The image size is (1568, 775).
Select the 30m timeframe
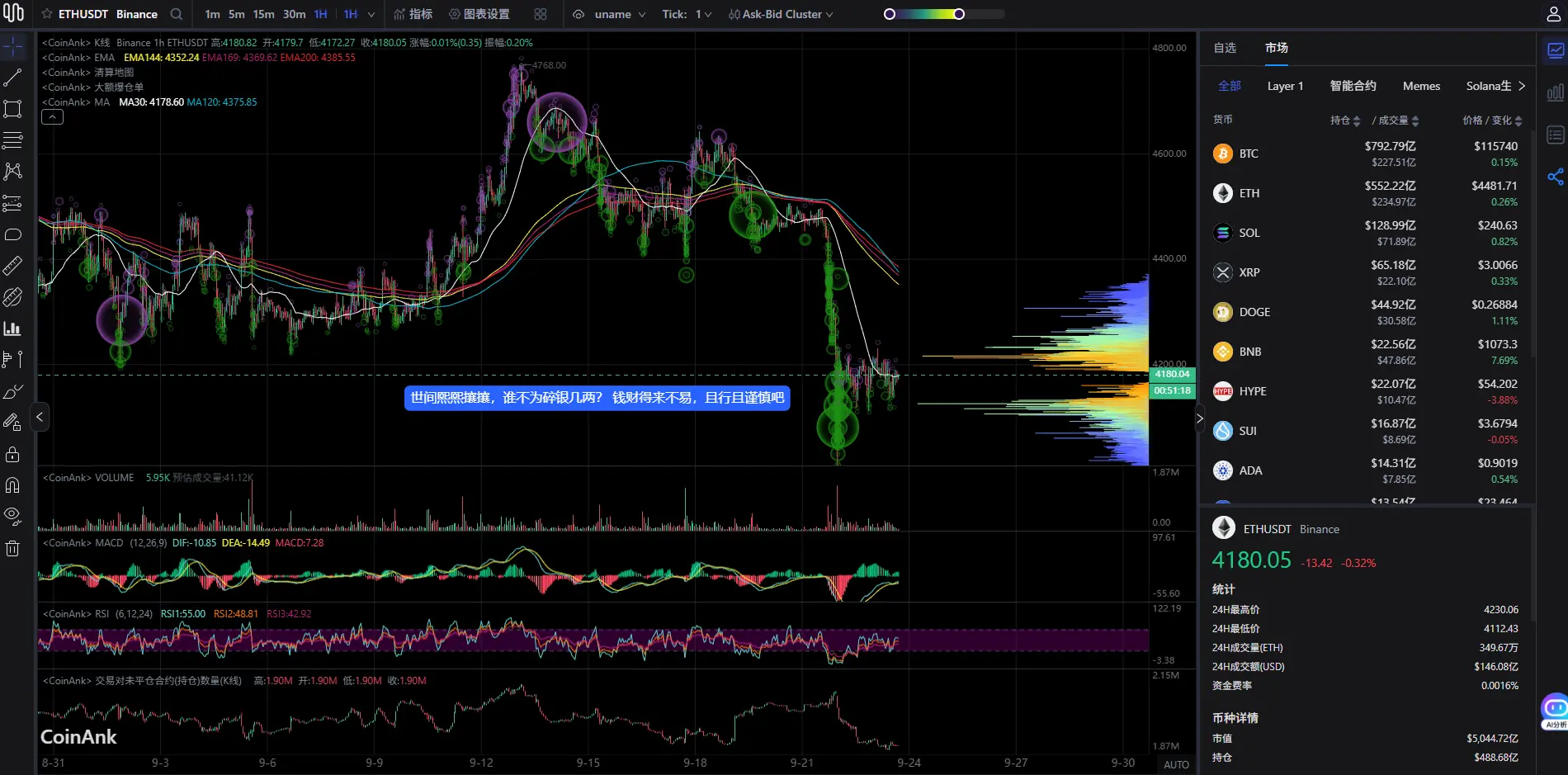tap(294, 14)
